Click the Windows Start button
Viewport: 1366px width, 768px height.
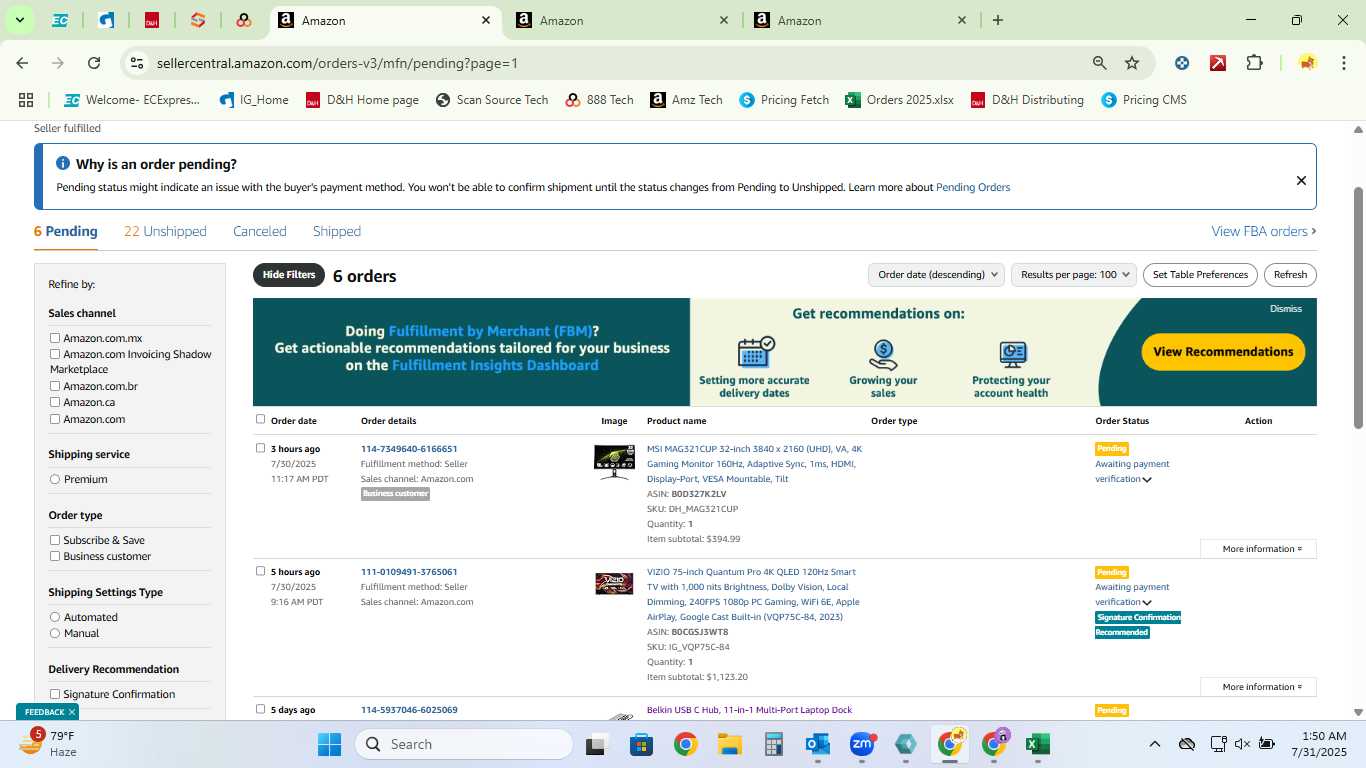[x=329, y=744]
